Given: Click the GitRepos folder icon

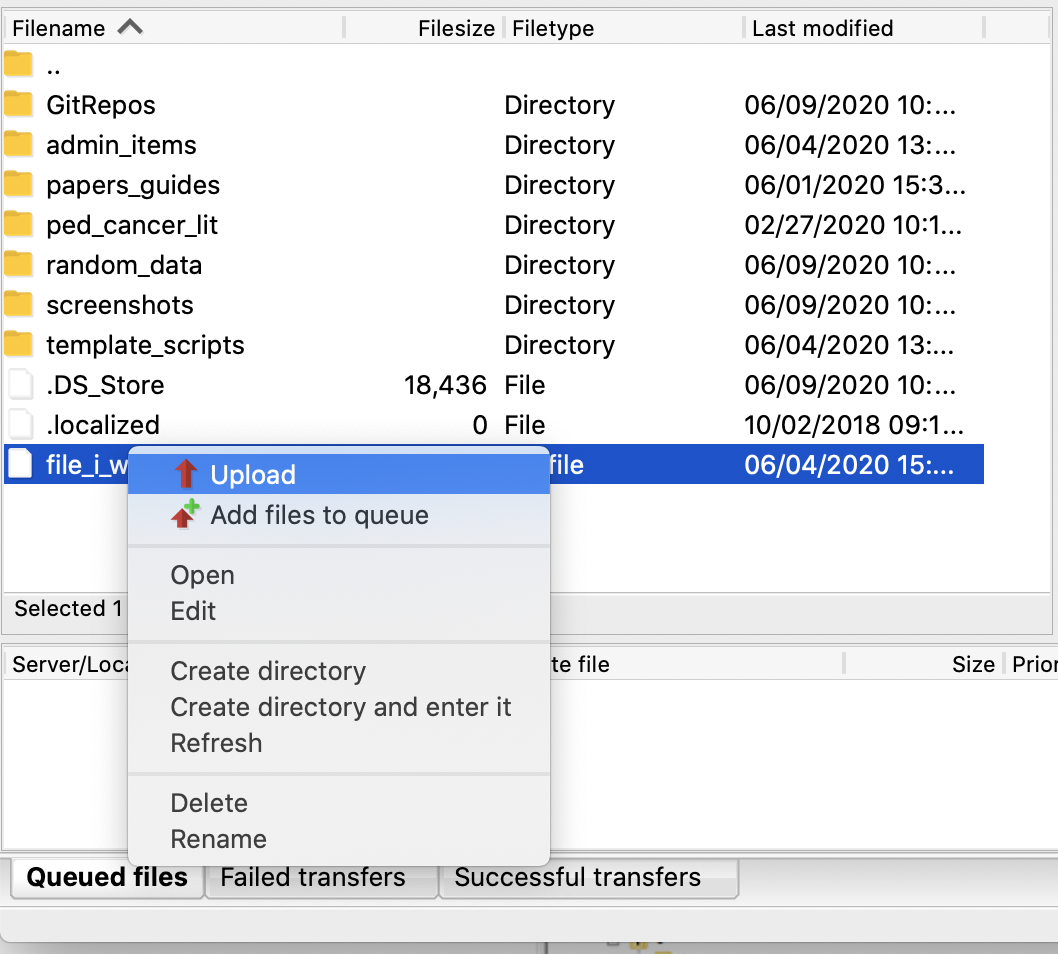Looking at the screenshot, I should click(x=19, y=104).
